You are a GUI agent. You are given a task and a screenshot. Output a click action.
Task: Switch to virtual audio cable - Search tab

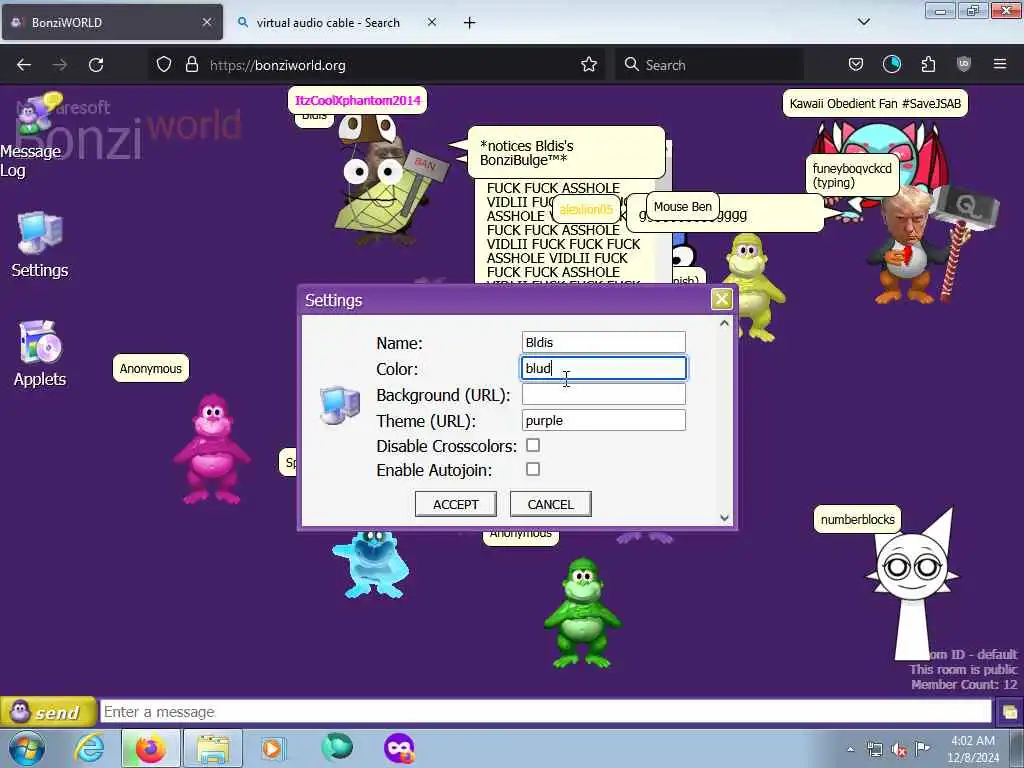point(328,22)
